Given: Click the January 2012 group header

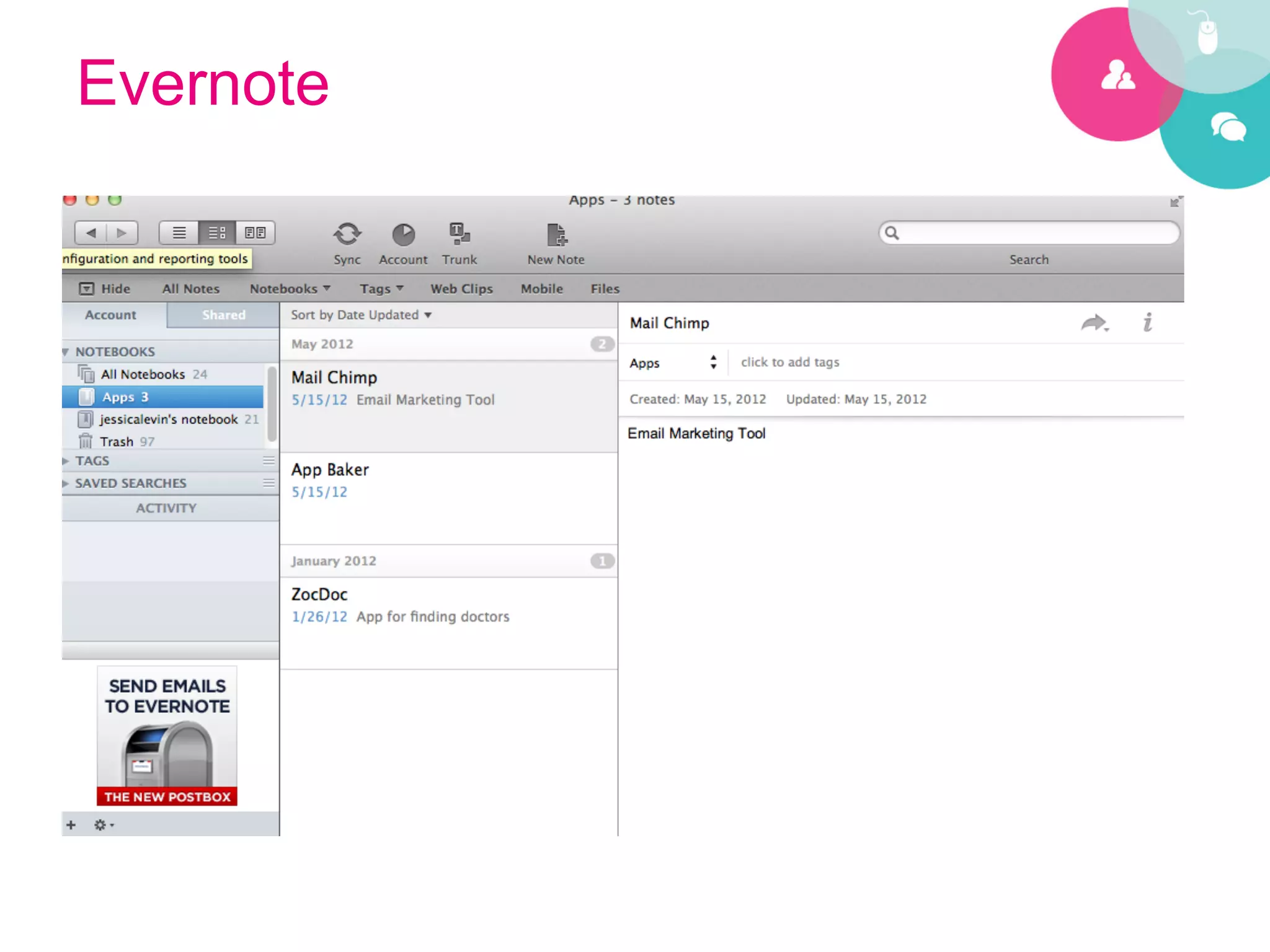Looking at the screenshot, I should click(x=448, y=561).
